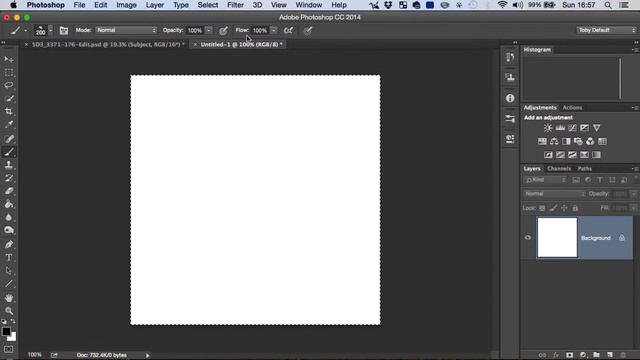Open the Toby Default workspace dropdown
640x360 pixels.
pos(607,30)
